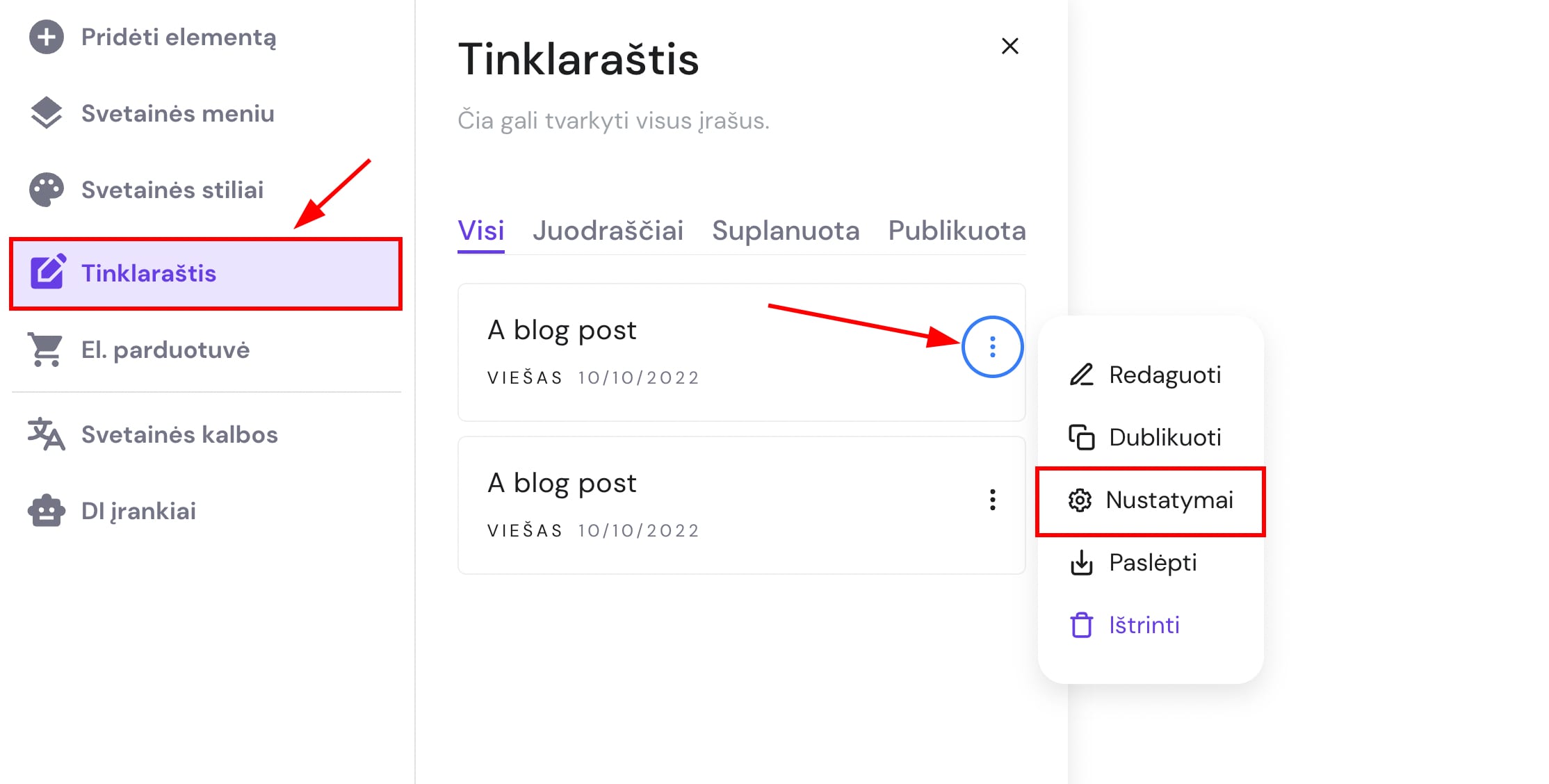
Task: Switch to the Suplanuota tab
Action: [x=786, y=231]
